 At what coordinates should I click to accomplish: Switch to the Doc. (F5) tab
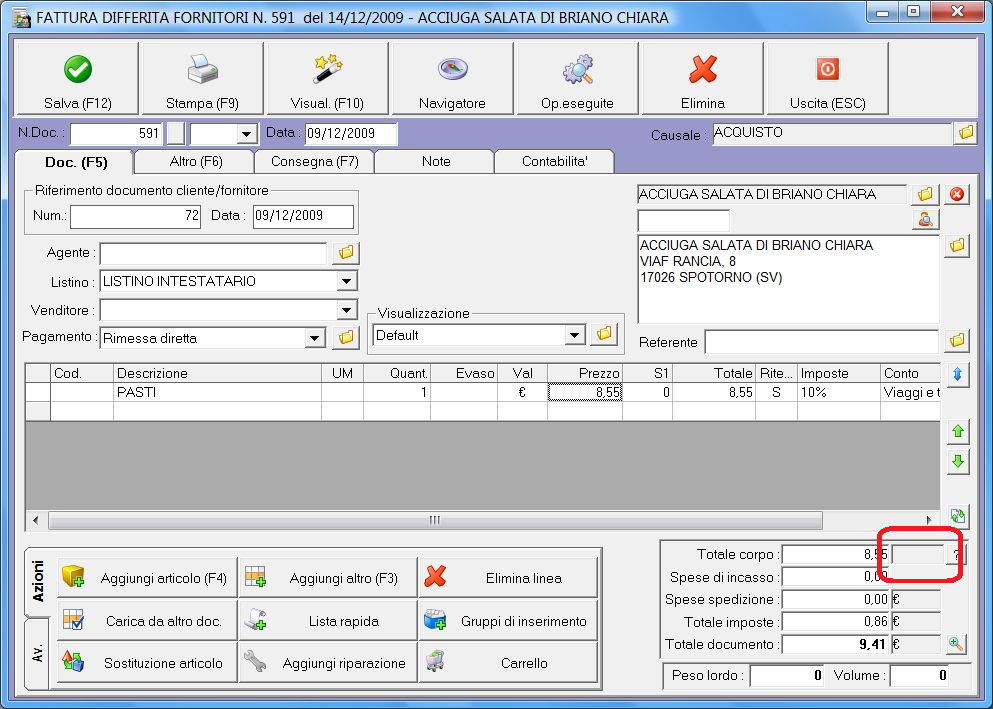point(75,162)
